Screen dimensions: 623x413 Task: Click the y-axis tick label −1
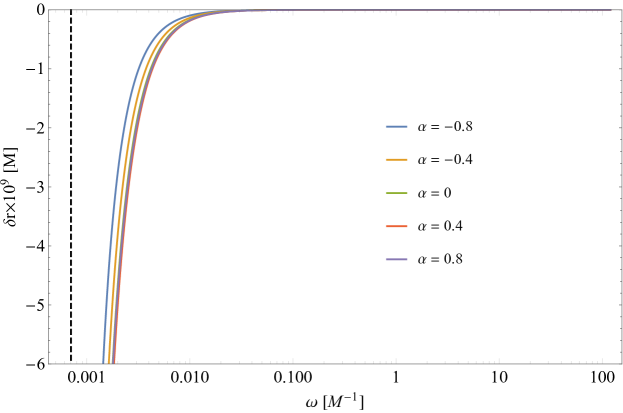pyautogui.click(x=35, y=69)
